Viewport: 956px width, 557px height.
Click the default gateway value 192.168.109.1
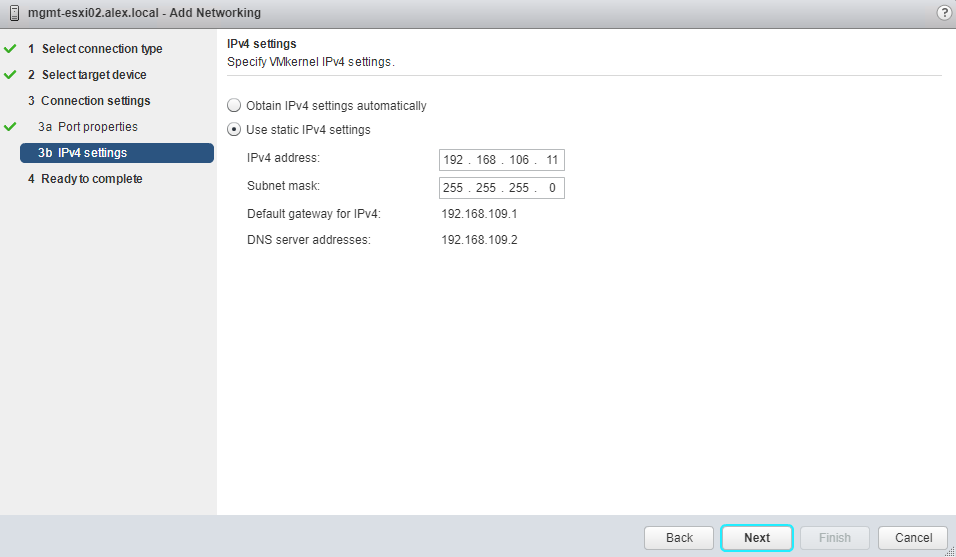coord(479,214)
